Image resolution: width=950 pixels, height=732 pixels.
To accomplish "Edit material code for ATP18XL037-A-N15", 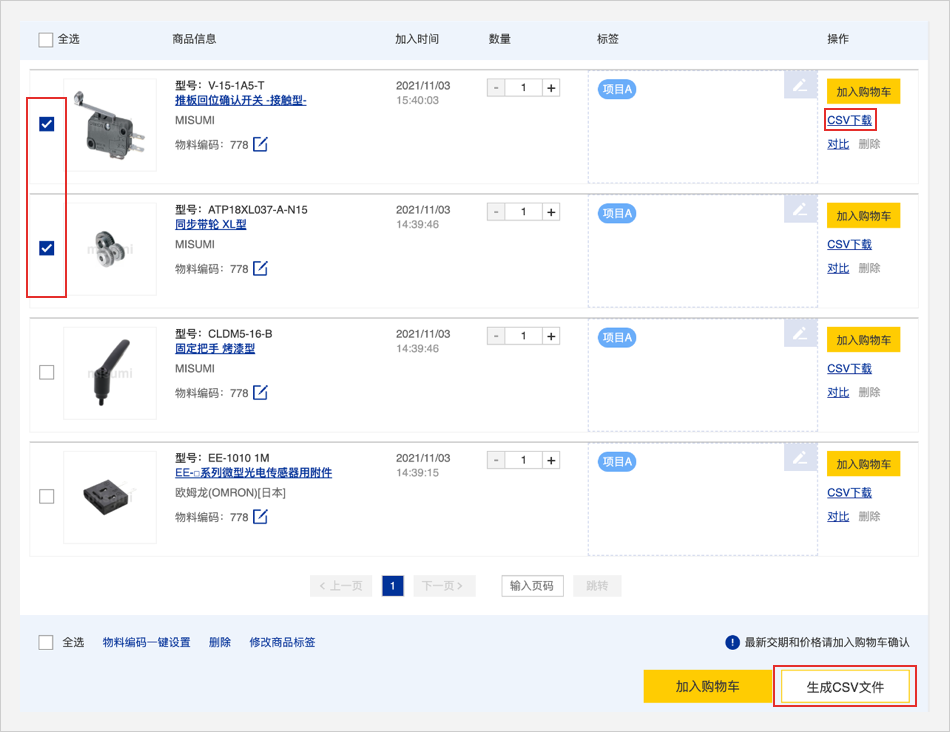I will click(260, 269).
